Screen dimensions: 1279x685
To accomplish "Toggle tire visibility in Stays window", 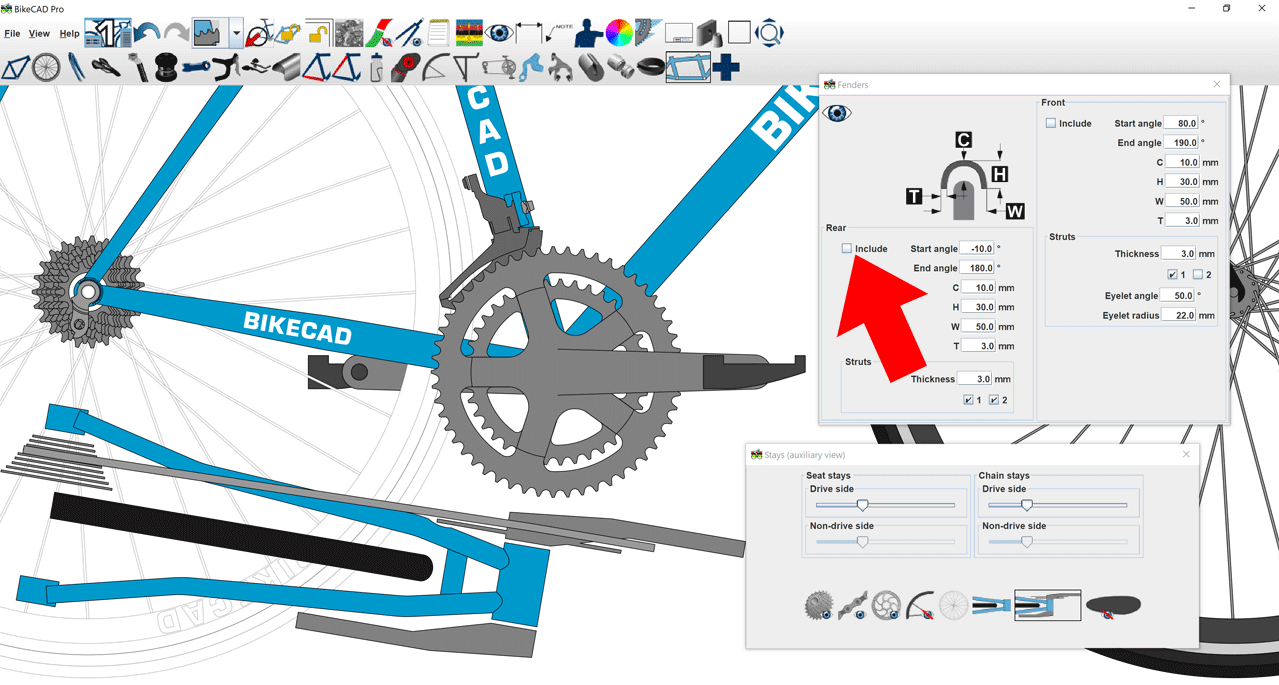I will coord(1112,606).
